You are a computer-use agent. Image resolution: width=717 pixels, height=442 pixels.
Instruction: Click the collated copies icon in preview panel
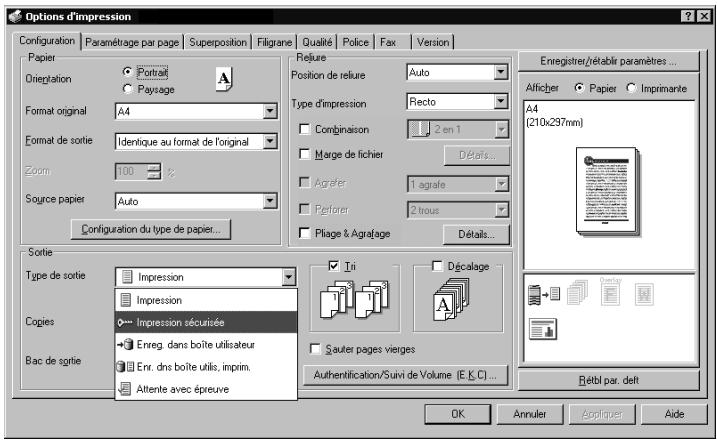pyautogui.click(x=577, y=293)
